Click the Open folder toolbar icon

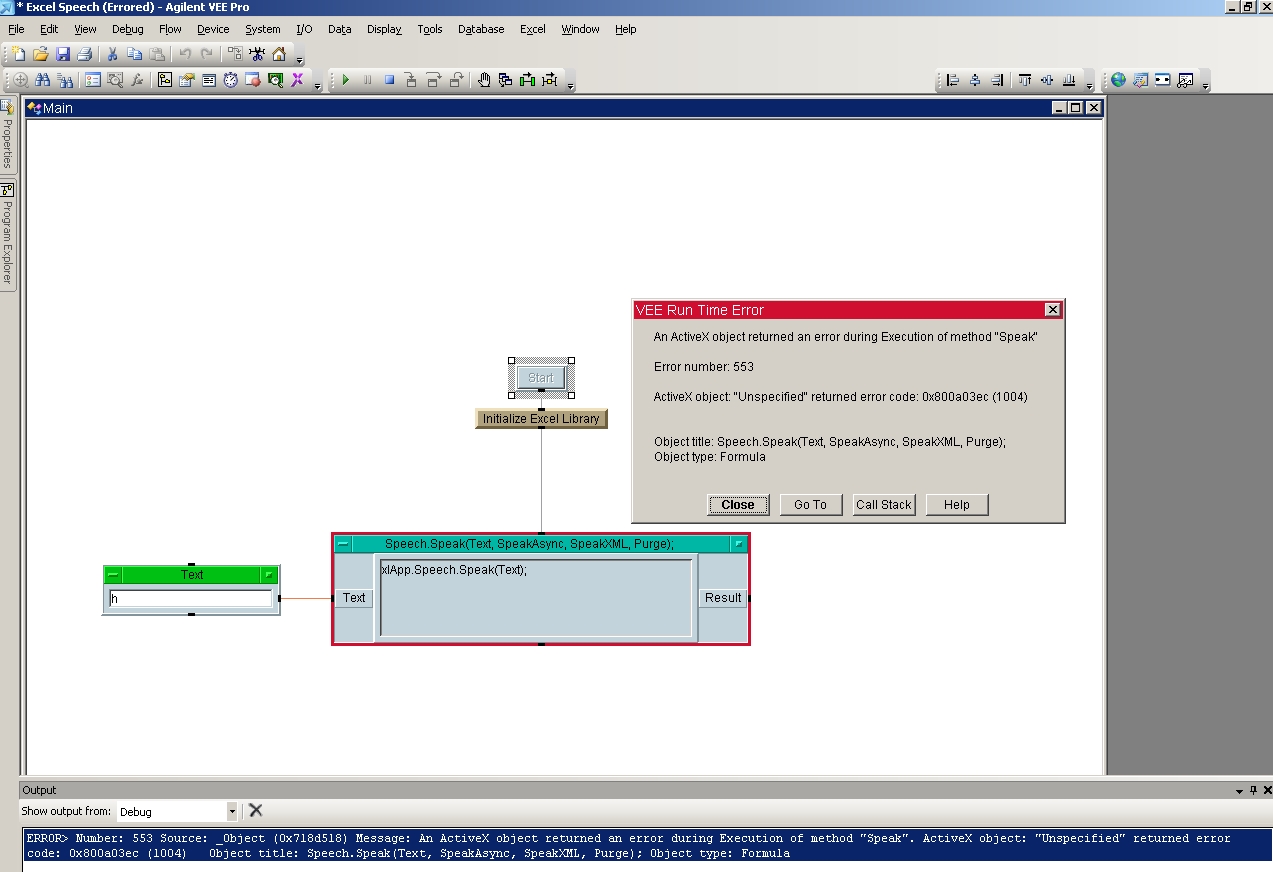point(41,54)
